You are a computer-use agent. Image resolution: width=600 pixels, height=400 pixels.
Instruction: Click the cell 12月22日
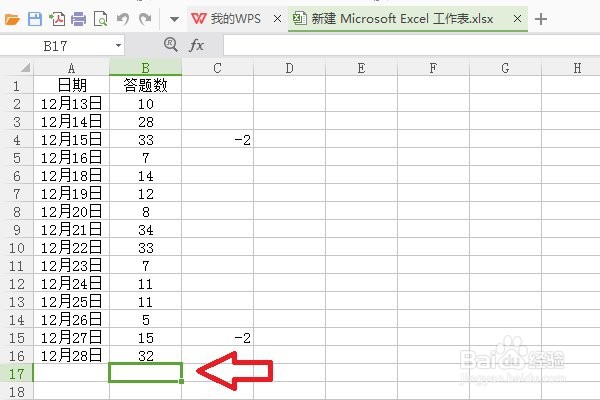tap(72, 247)
